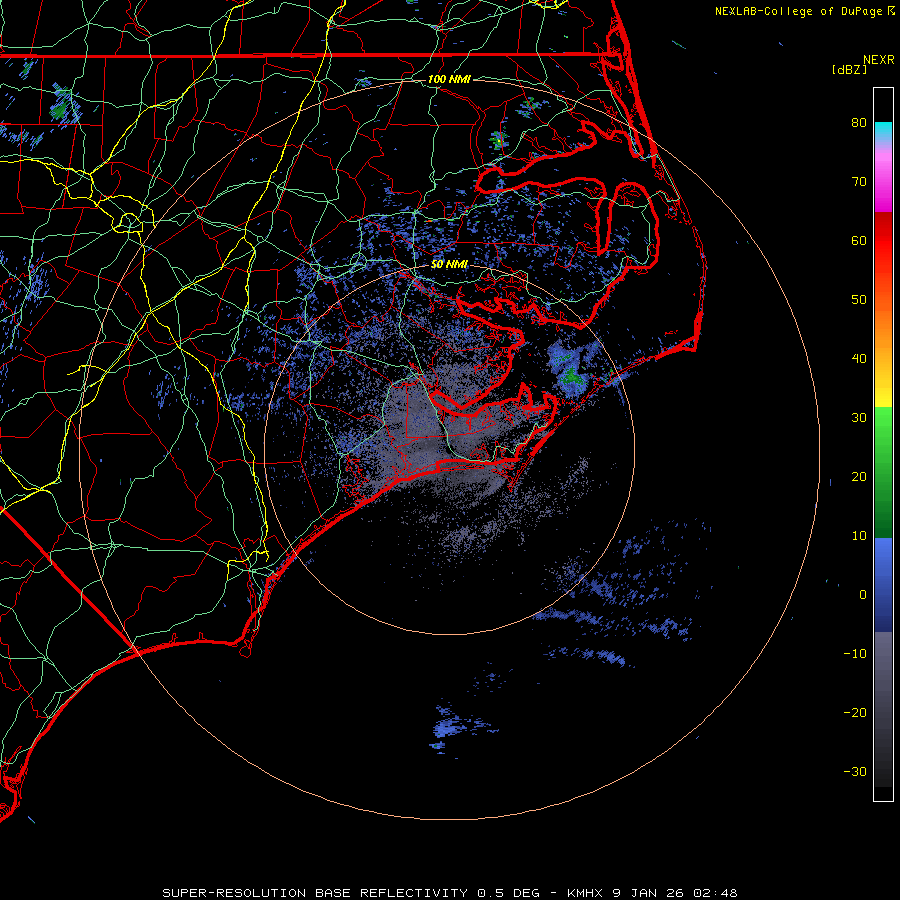Click the [dBZ] unit label
900x900 pixels.
[x=849, y=70]
